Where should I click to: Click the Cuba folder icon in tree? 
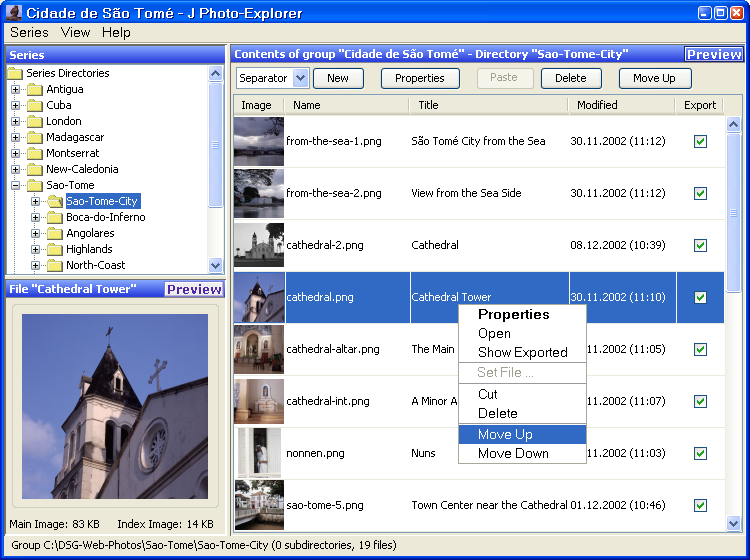pyautogui.click(x=35, y=105)
